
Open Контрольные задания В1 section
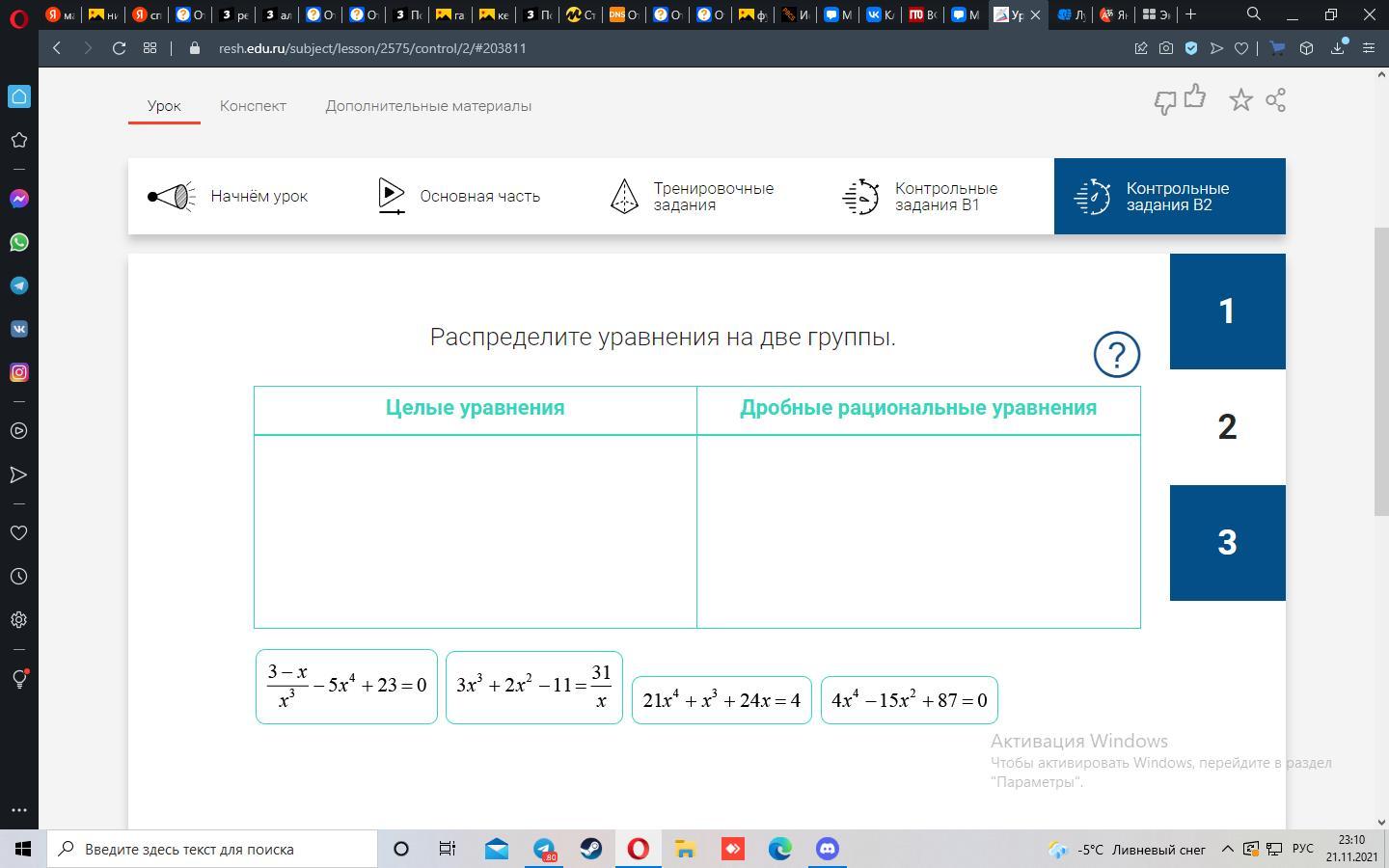921,196
